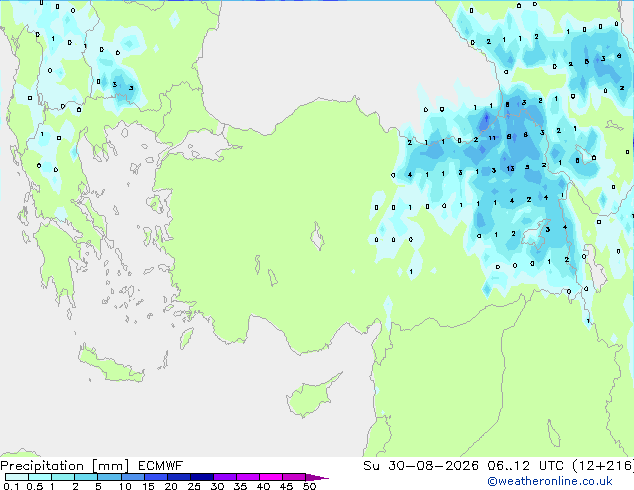Click the 'Su 30-08-2026 06..12 UTC' forecast time text
Screen dimensions: 634x490
tap(463, 466)
